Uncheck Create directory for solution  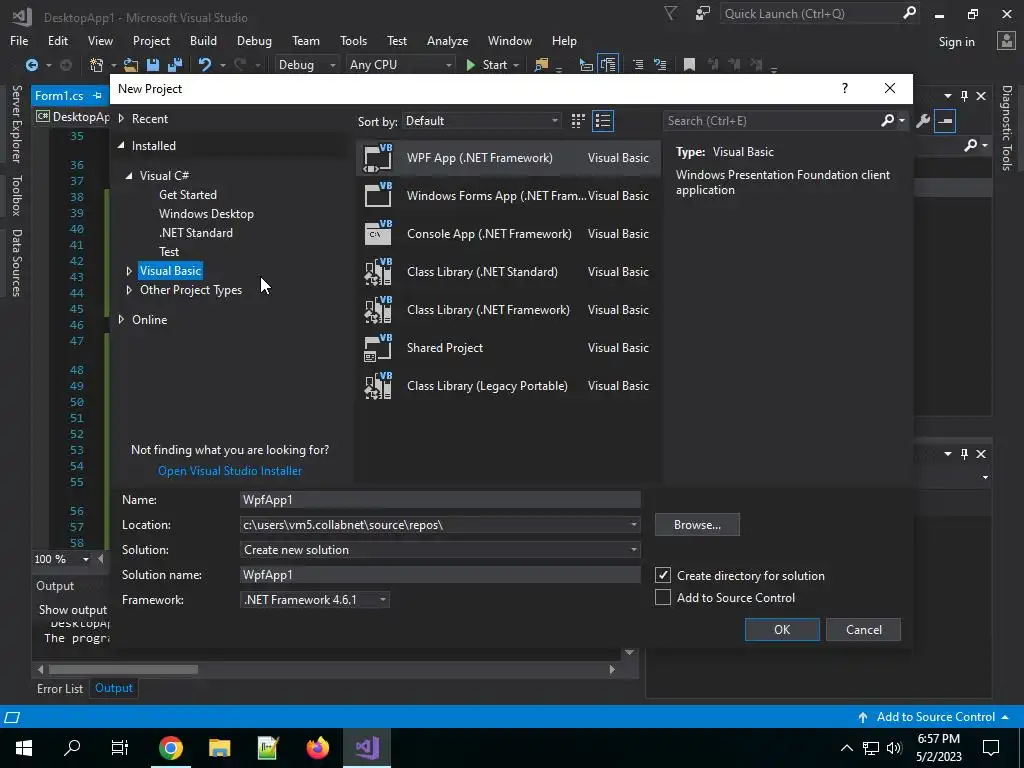click(663, 575)
